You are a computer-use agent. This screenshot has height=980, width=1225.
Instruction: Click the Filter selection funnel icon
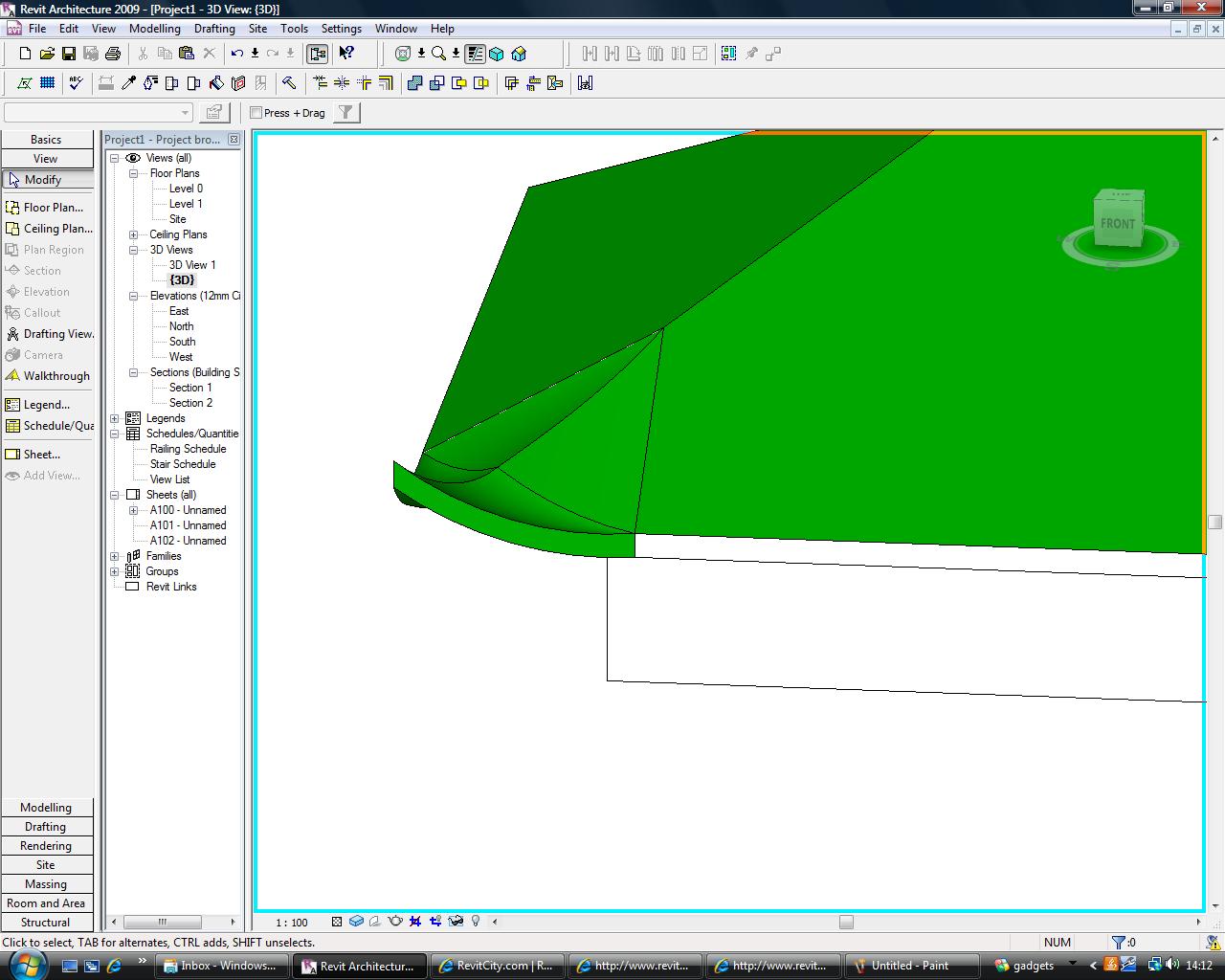point(346,113)
